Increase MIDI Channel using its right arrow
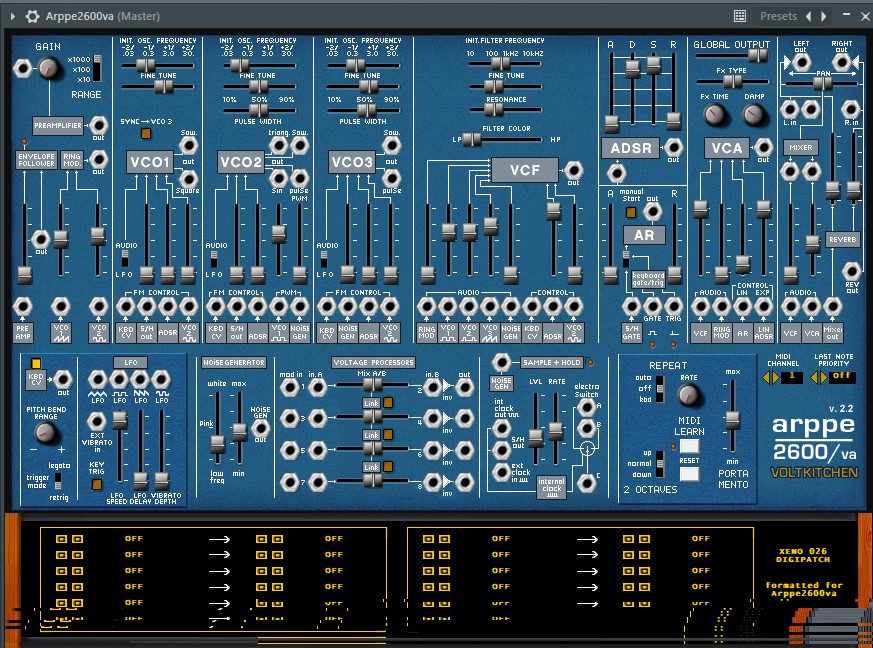The image size is (873, 648). coord(775,377)
